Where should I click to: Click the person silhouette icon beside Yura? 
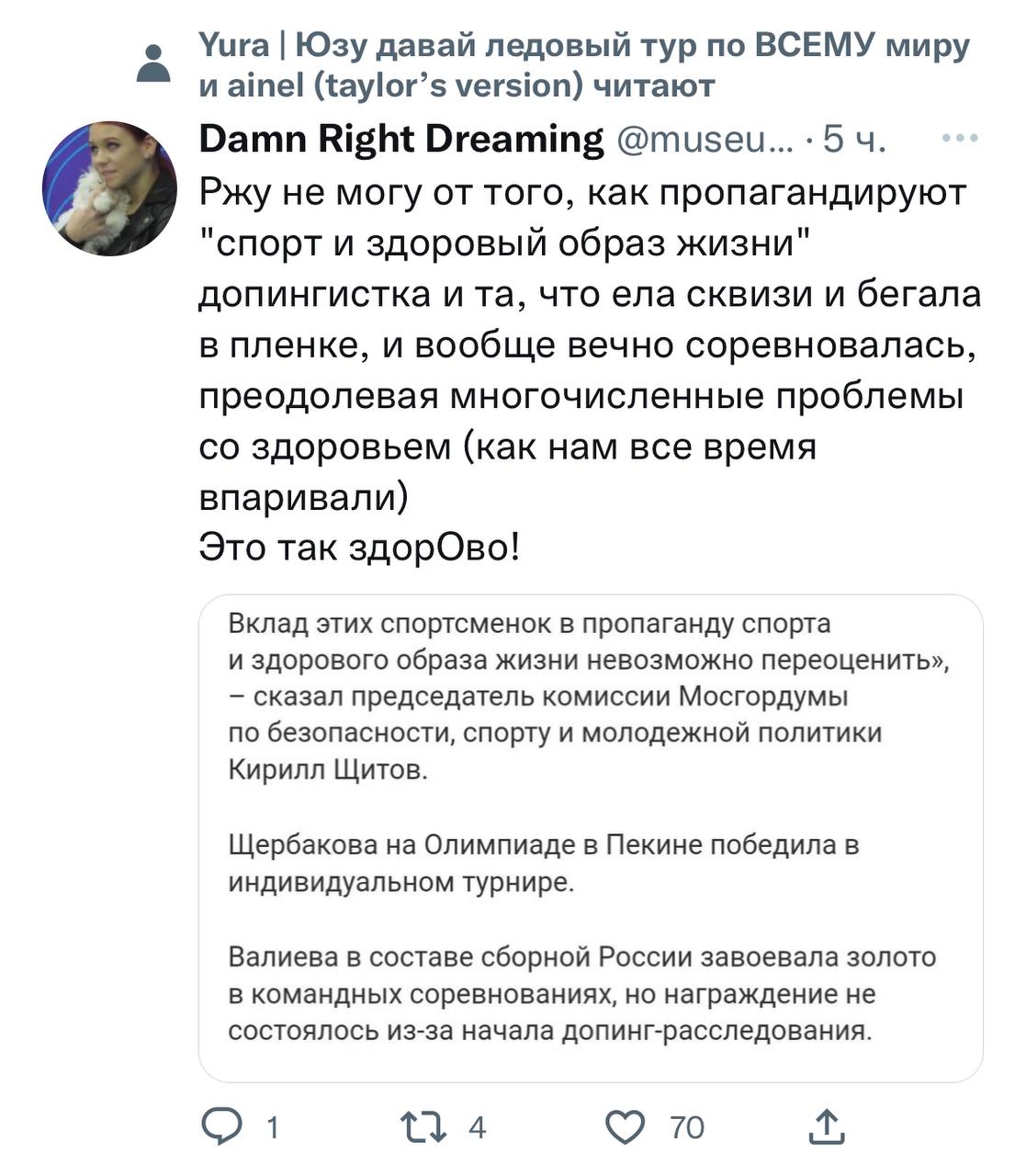tap(152, 64)
